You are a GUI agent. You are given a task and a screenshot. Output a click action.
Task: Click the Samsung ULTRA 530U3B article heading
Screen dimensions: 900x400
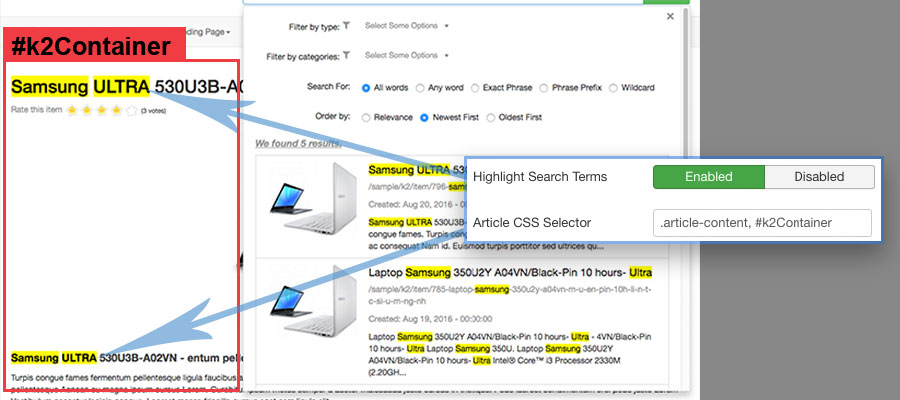pyautogui.click(x=127, y=87)
